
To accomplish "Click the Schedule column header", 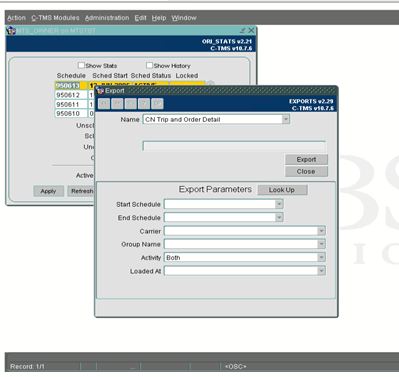I will pyautogui.click(x=71, y=76).
